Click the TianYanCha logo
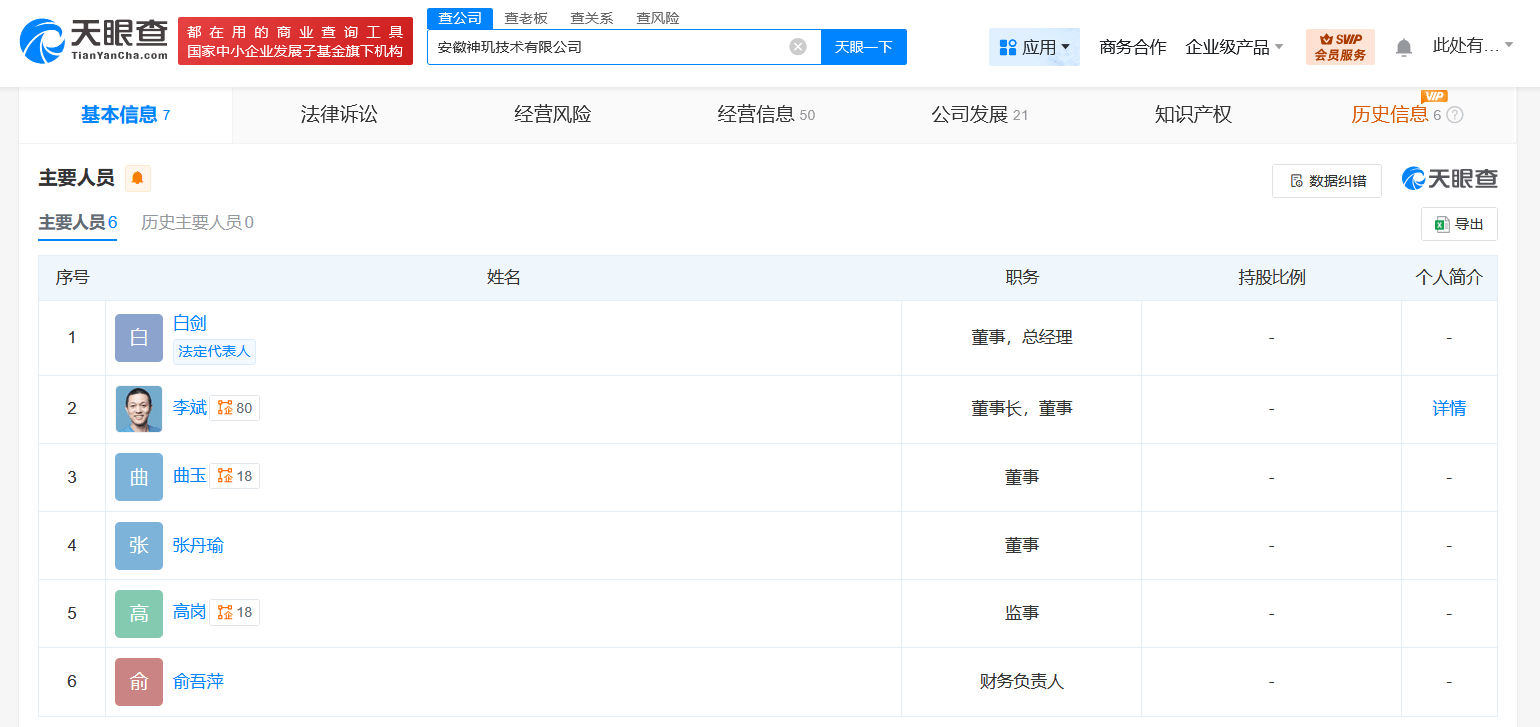The image size is (1540, 727). [95, 41]
